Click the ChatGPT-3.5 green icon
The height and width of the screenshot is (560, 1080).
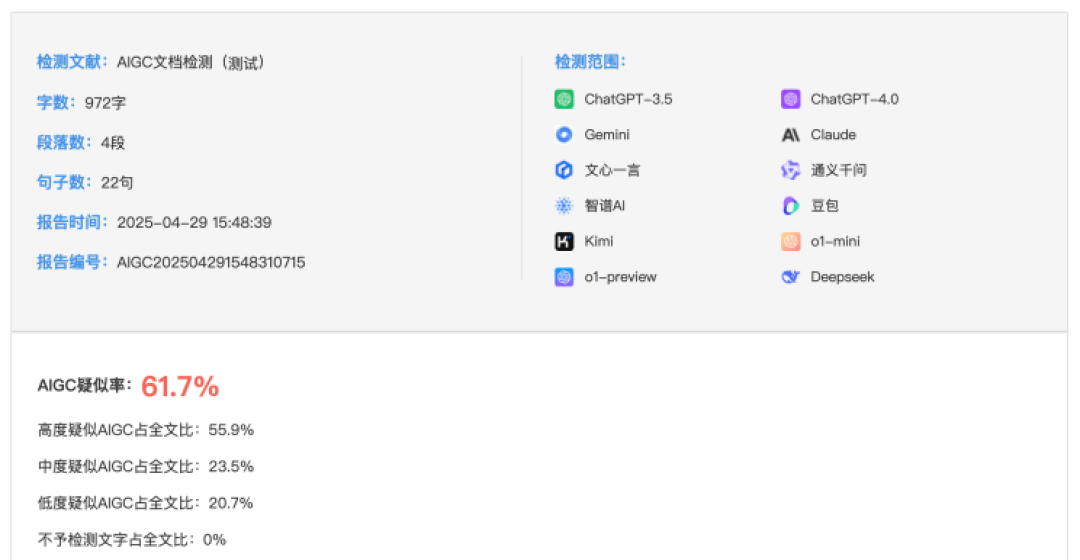pyautogui.click(x=564, y=99)
